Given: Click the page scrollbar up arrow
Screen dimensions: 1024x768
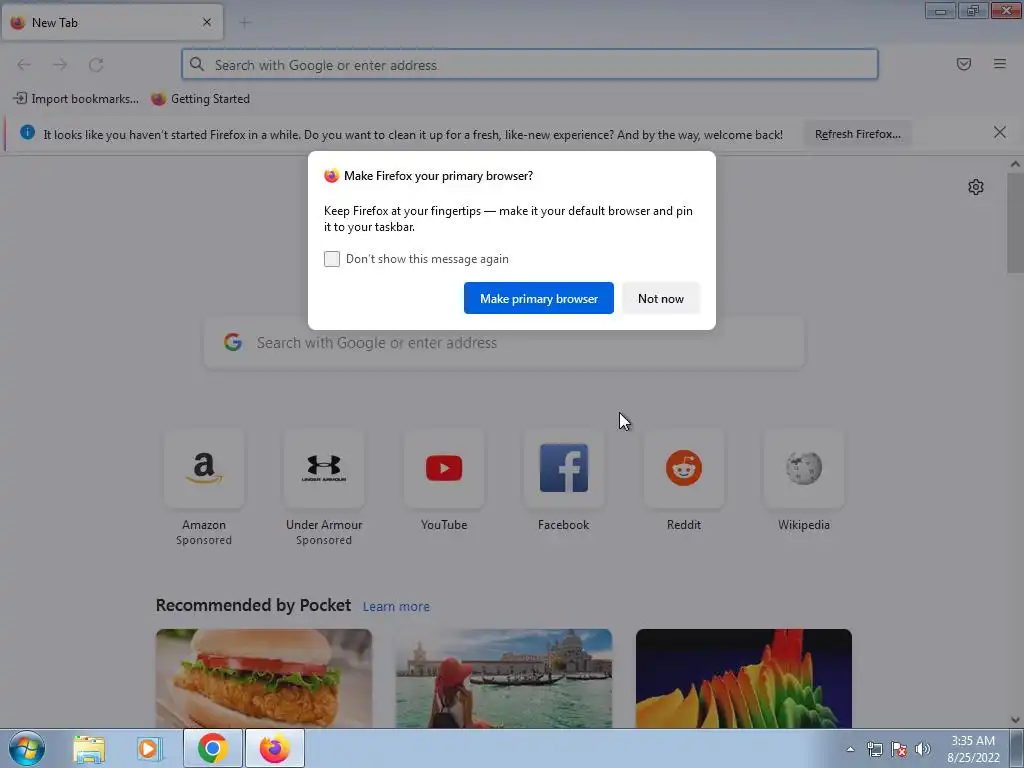Looking at the screenshot, I should 1015,164.
